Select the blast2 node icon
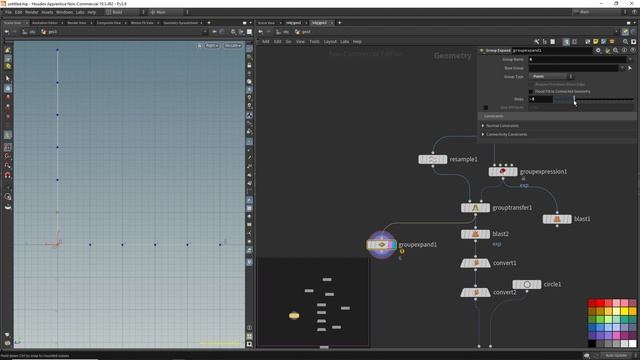The image size is (640, 360). click(475, 234)
